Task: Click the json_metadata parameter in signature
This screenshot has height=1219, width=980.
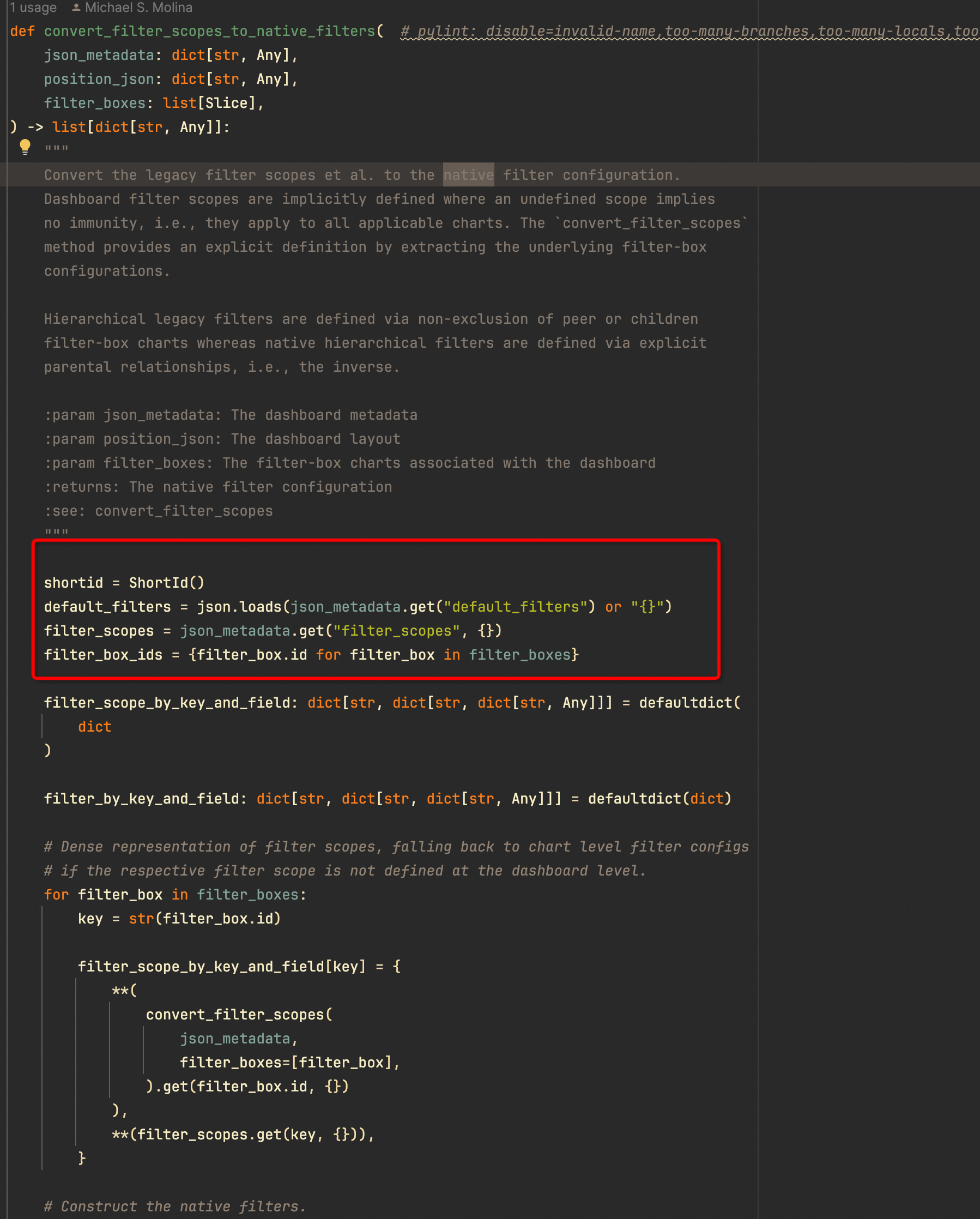Action: click(99, 56)
